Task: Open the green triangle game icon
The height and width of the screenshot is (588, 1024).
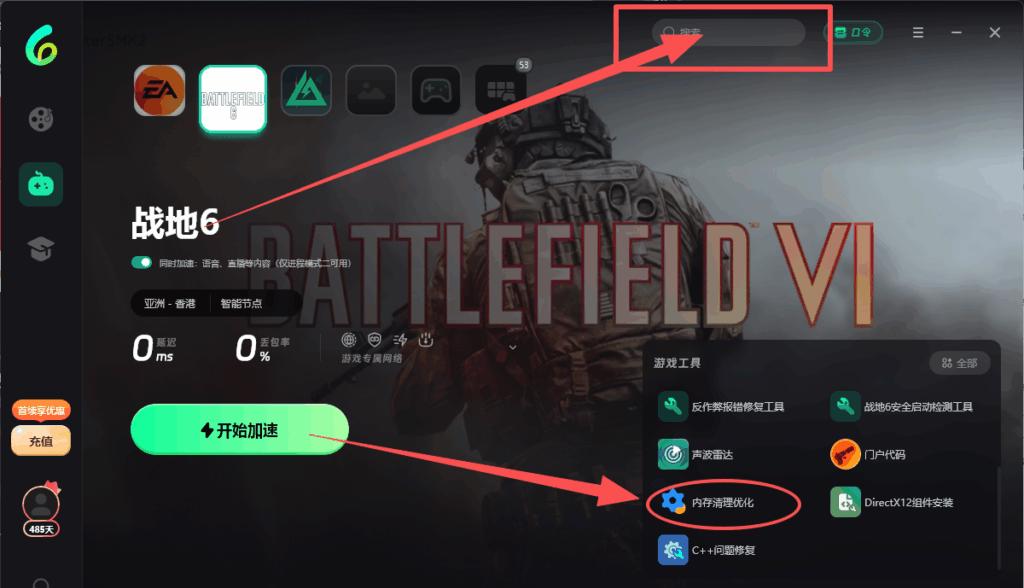Action: tap(306, 90)
